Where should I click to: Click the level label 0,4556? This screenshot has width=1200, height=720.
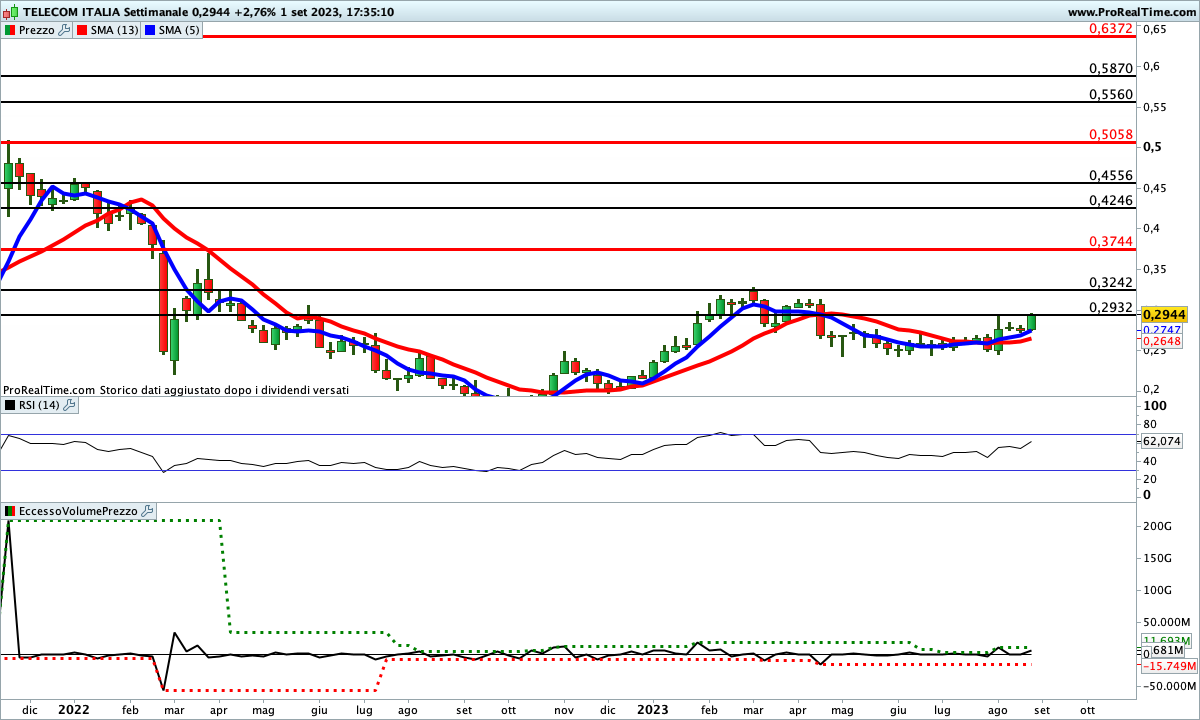1110,175
